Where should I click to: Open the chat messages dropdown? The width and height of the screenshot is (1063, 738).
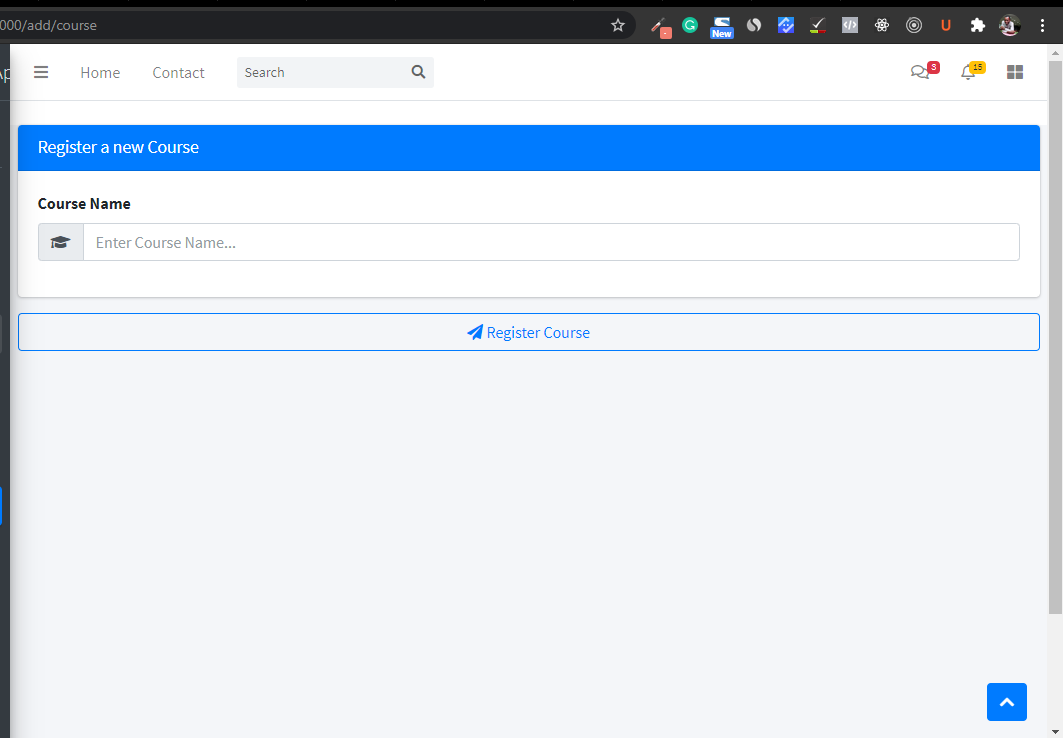click(x=921, y=71)
